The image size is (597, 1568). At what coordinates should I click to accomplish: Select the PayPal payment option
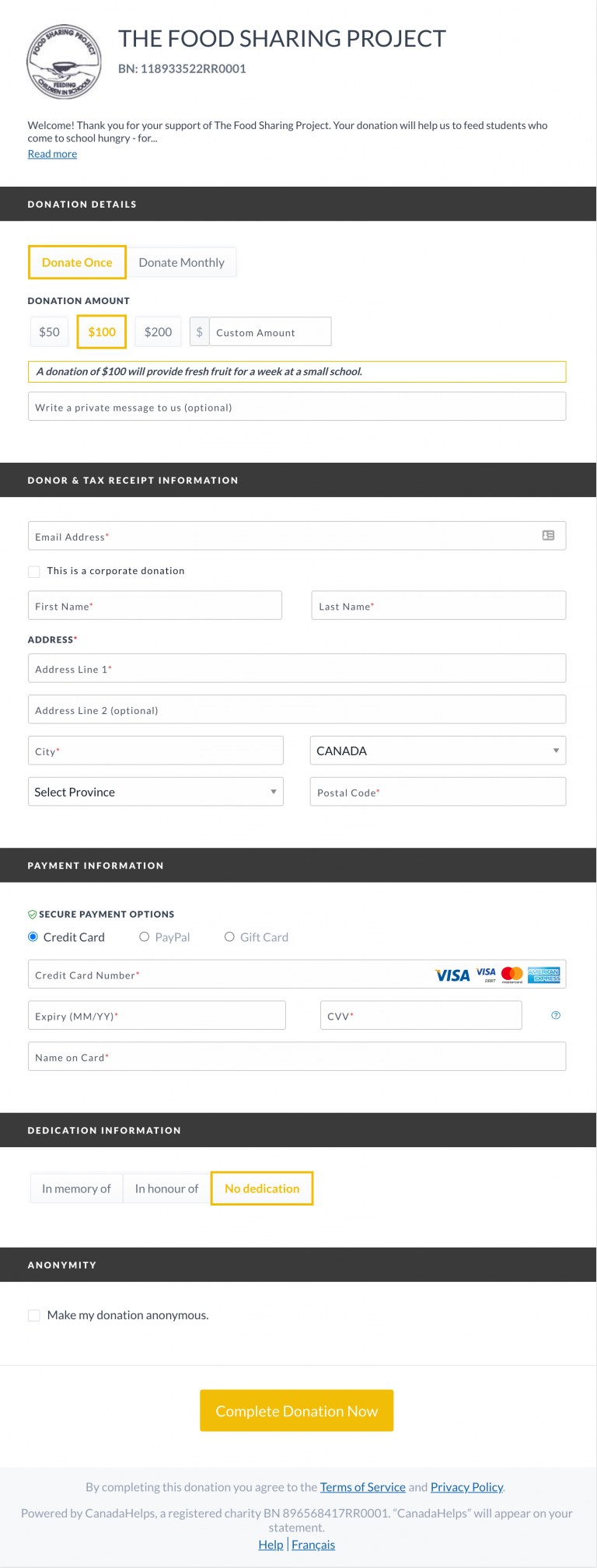click(x=145, y=937)
